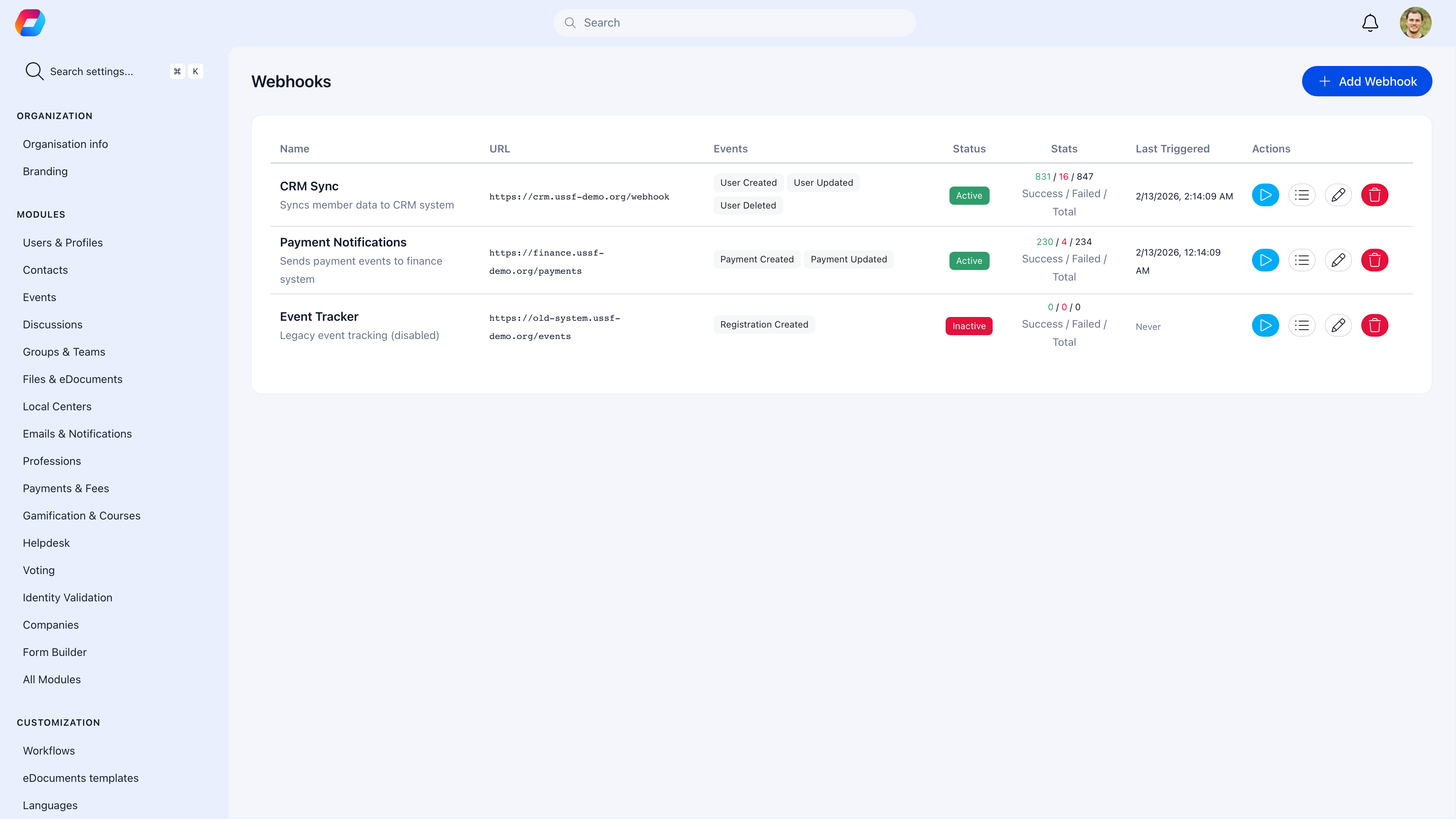
Task: Navigate to Workflows under Customization
Action: (49, 751)
